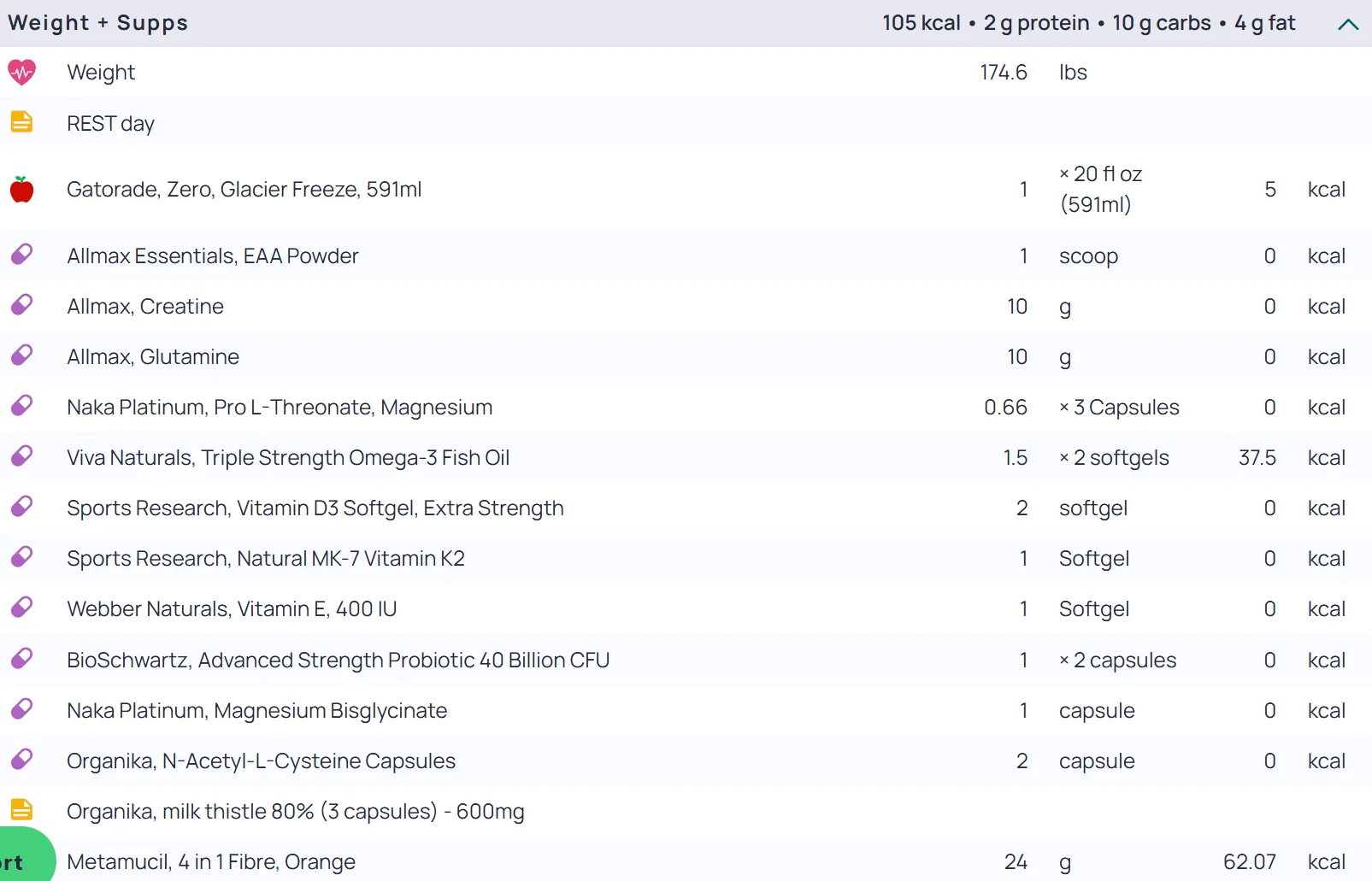This screenshot has width=1372, height=881.
Task: Click pill icon for Viva Naturals Fish Oil
Action: coord(21,456)
